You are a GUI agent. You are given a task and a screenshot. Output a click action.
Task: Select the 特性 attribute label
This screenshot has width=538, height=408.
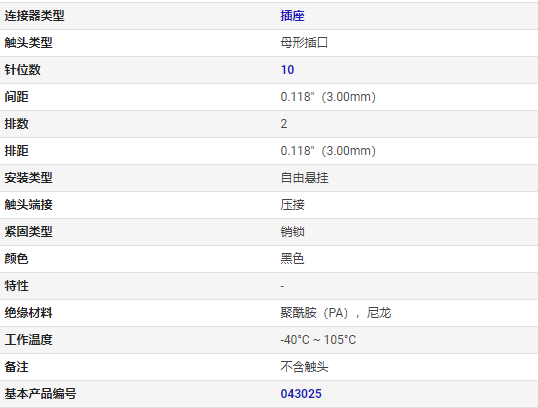(16, 285)
